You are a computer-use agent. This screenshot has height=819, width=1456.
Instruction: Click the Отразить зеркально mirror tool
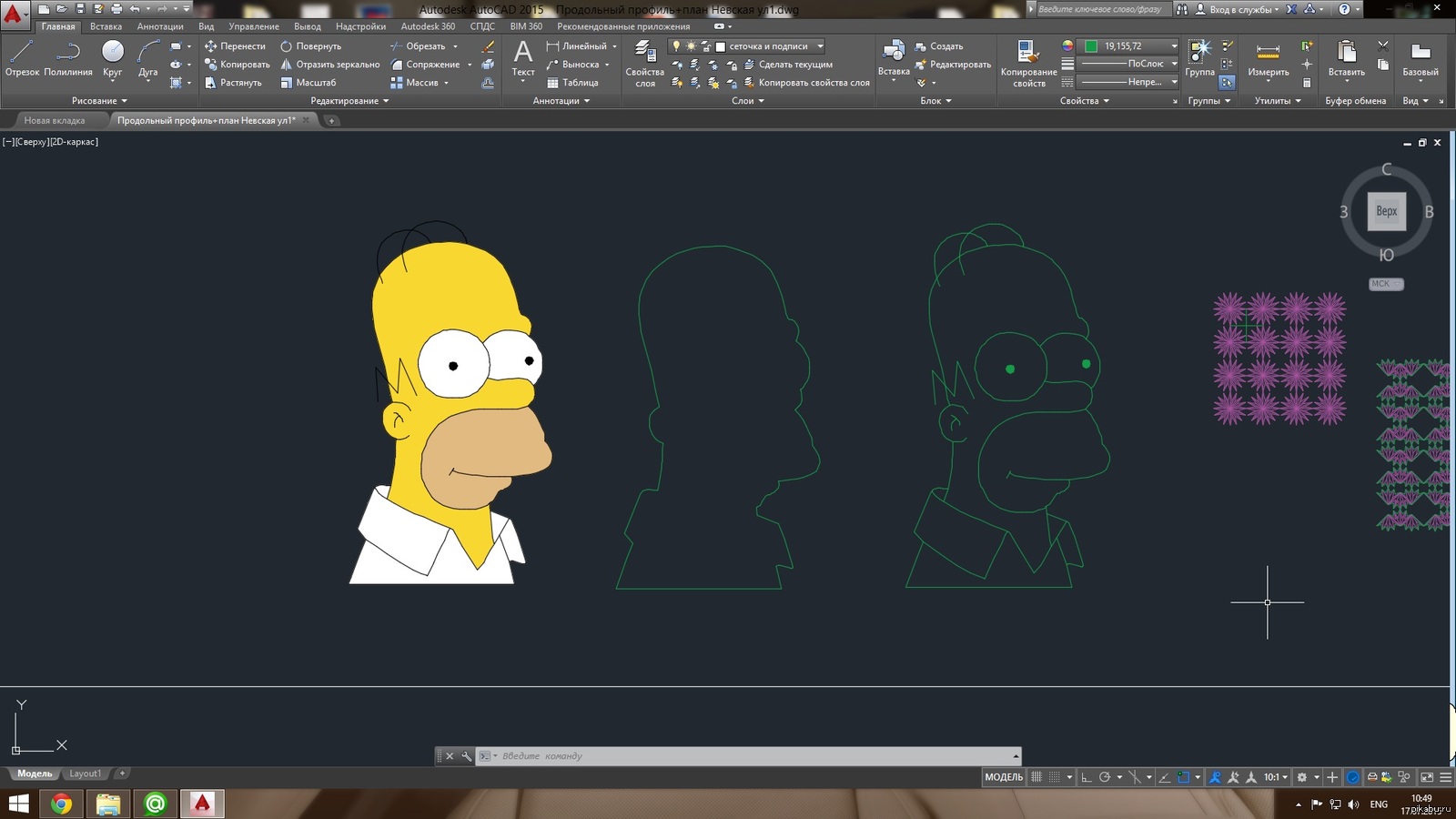329,65
